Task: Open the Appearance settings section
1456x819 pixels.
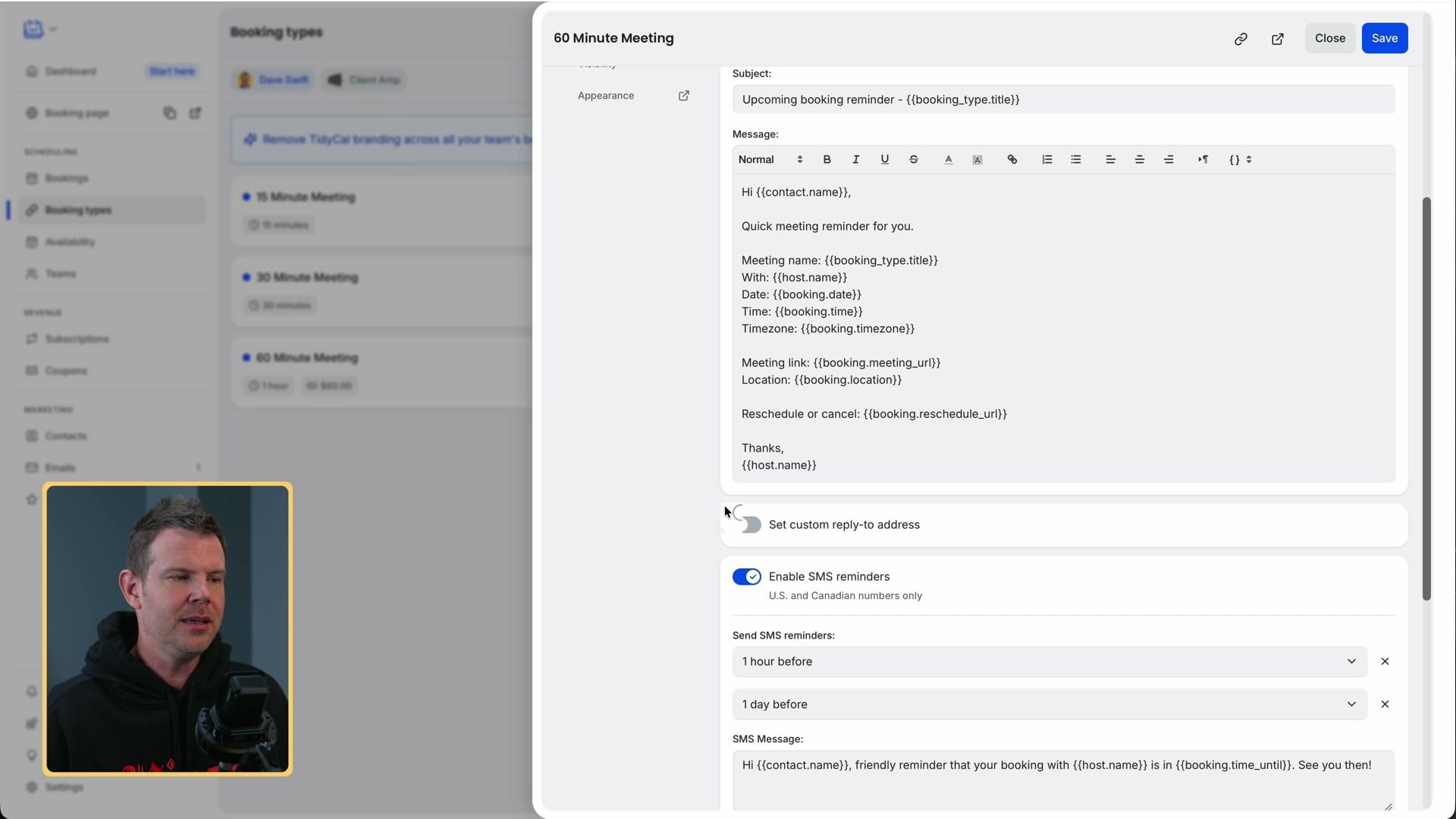Action: [x=606, y=96]
